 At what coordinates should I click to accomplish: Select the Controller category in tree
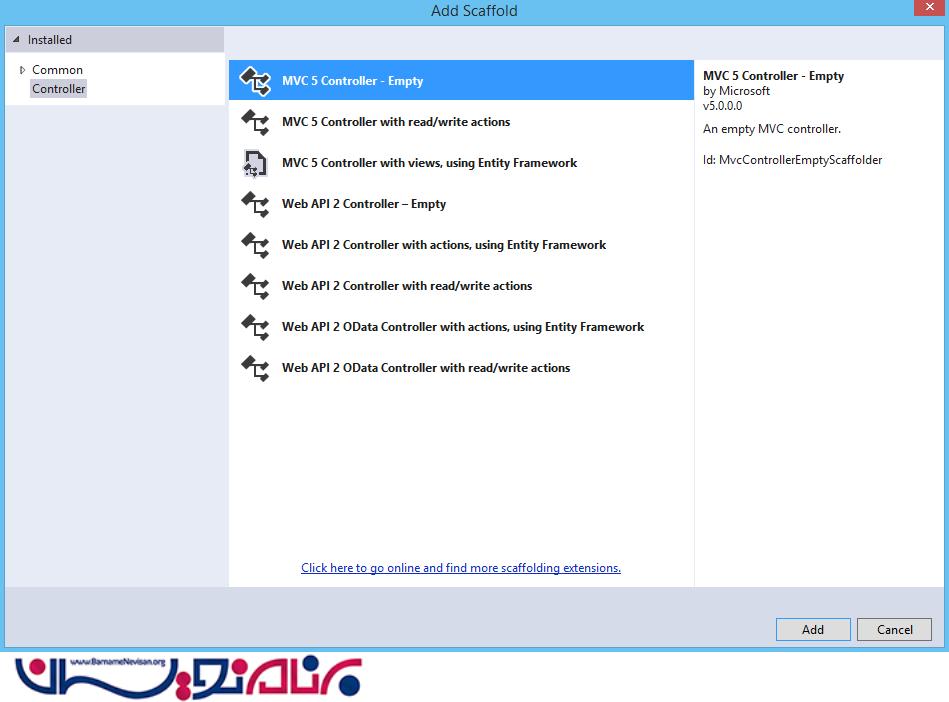(x=59, y=89)
